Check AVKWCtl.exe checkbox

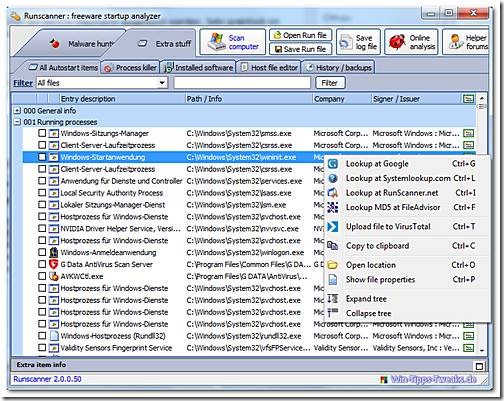click(x=42, y=276)
